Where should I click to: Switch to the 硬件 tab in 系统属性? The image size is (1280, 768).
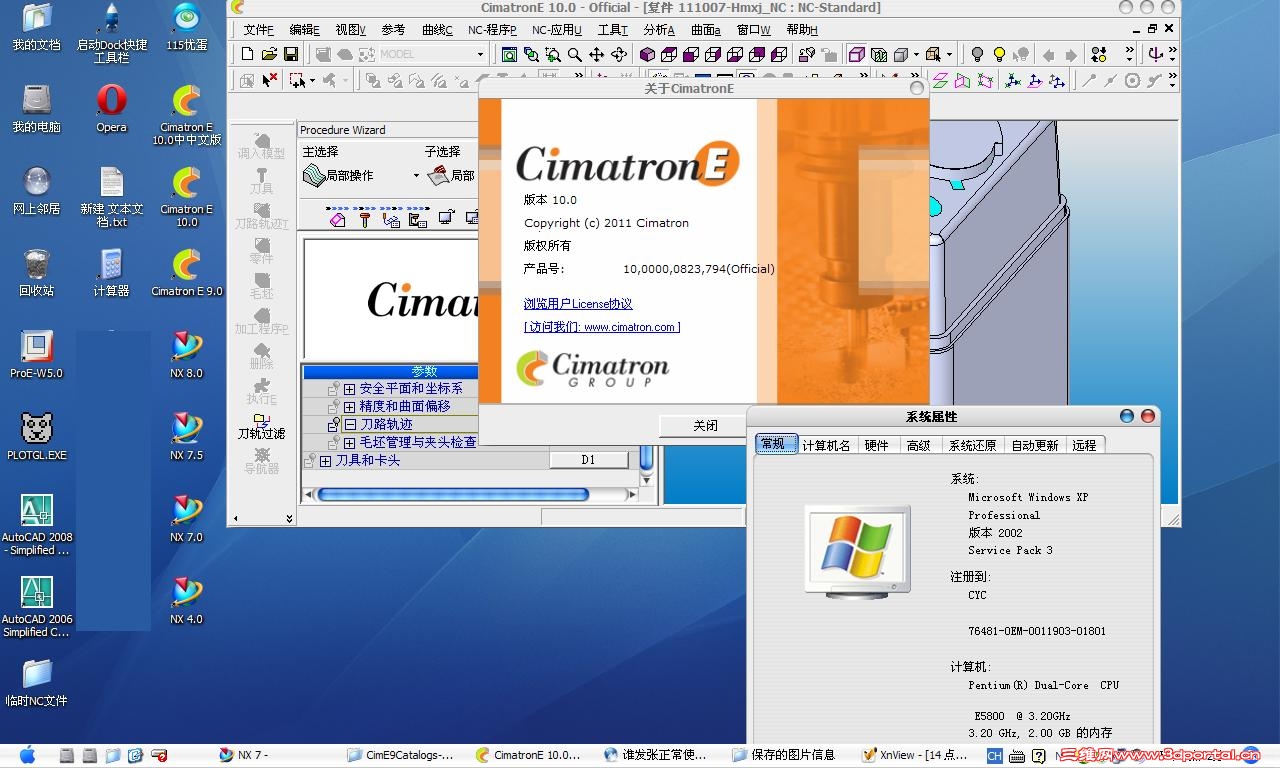[876, 445]
